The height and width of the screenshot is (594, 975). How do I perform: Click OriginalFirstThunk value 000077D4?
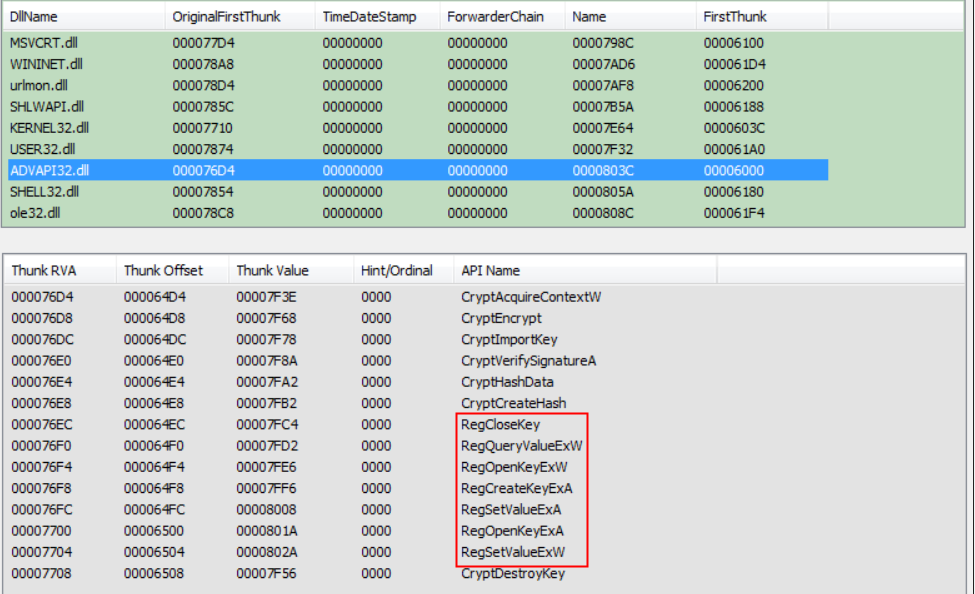203,43
